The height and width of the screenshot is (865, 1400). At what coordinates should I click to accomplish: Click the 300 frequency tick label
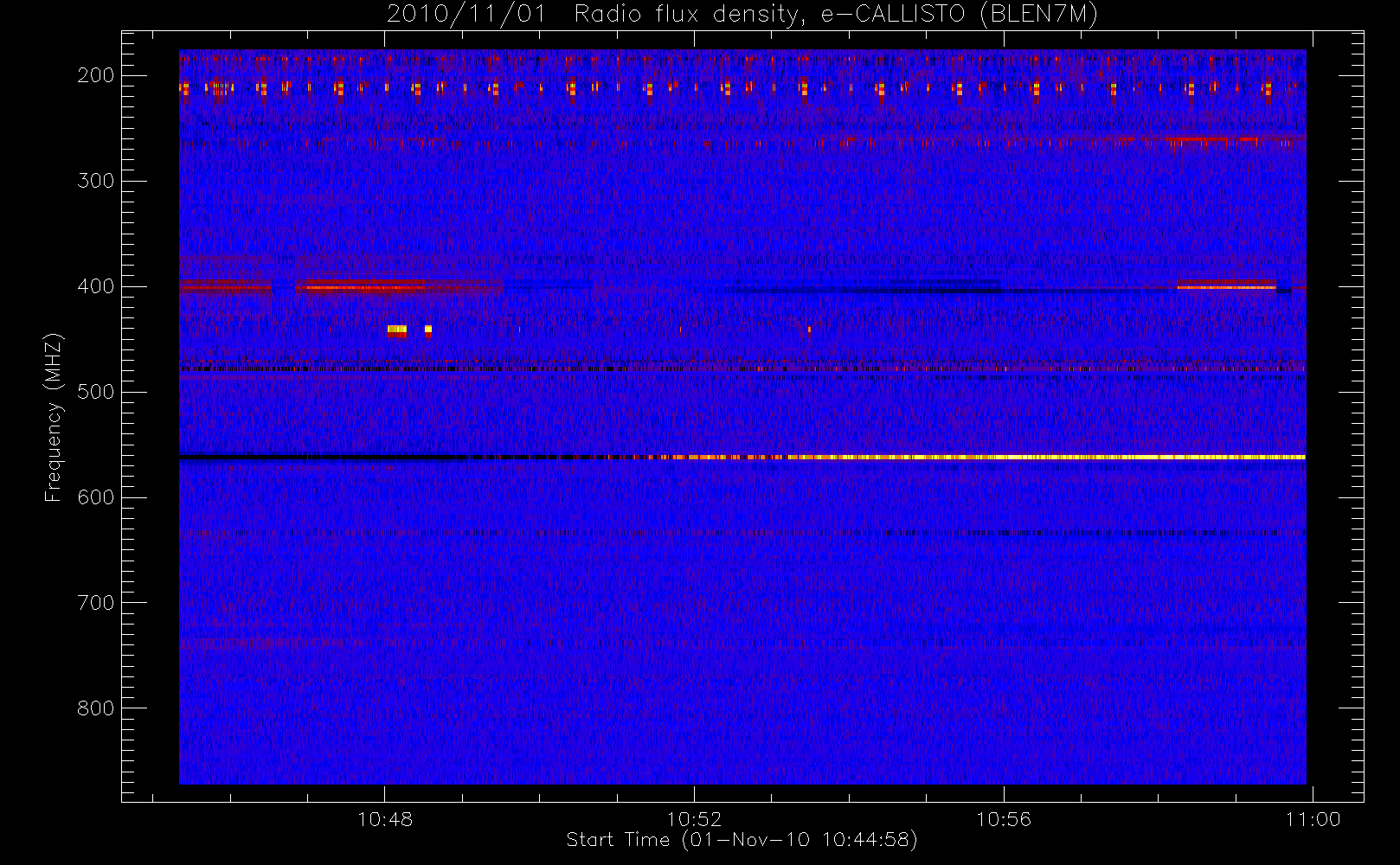click(96, 181)
